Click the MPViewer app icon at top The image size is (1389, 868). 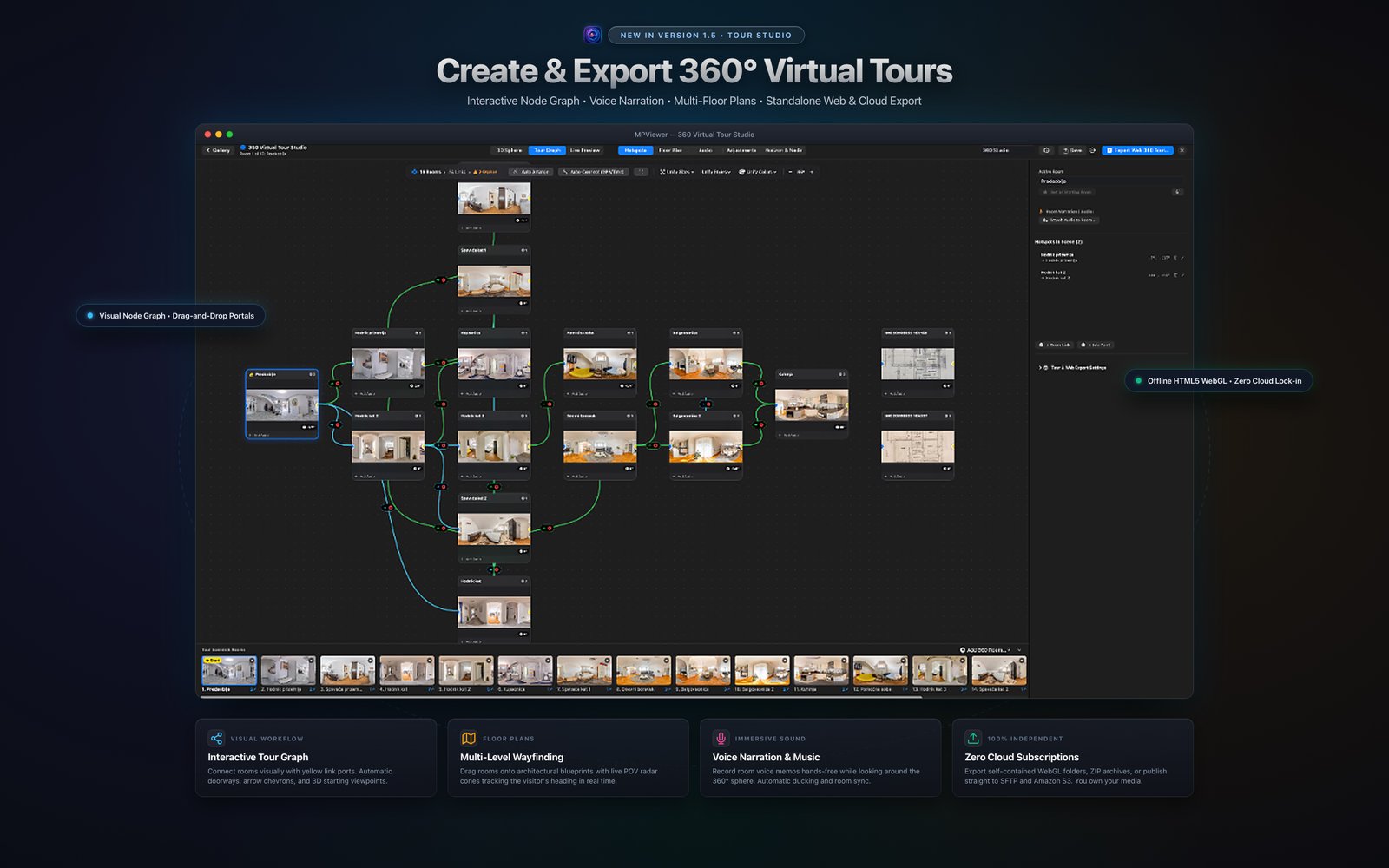[593, 35]
